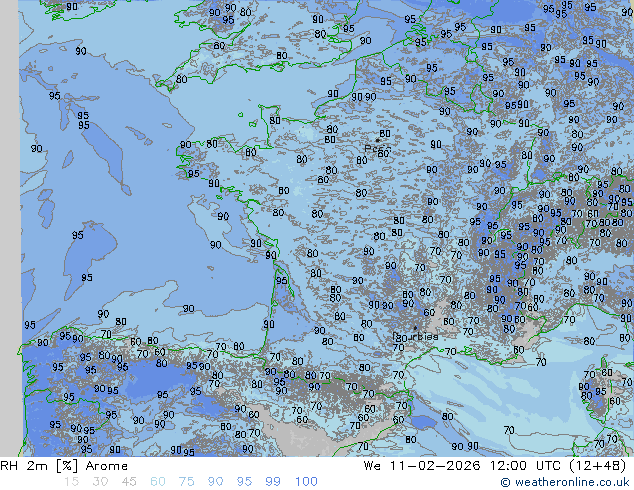Click the Bourbies city name label
This screenshot has width=634, height=490.
(416, 337)
